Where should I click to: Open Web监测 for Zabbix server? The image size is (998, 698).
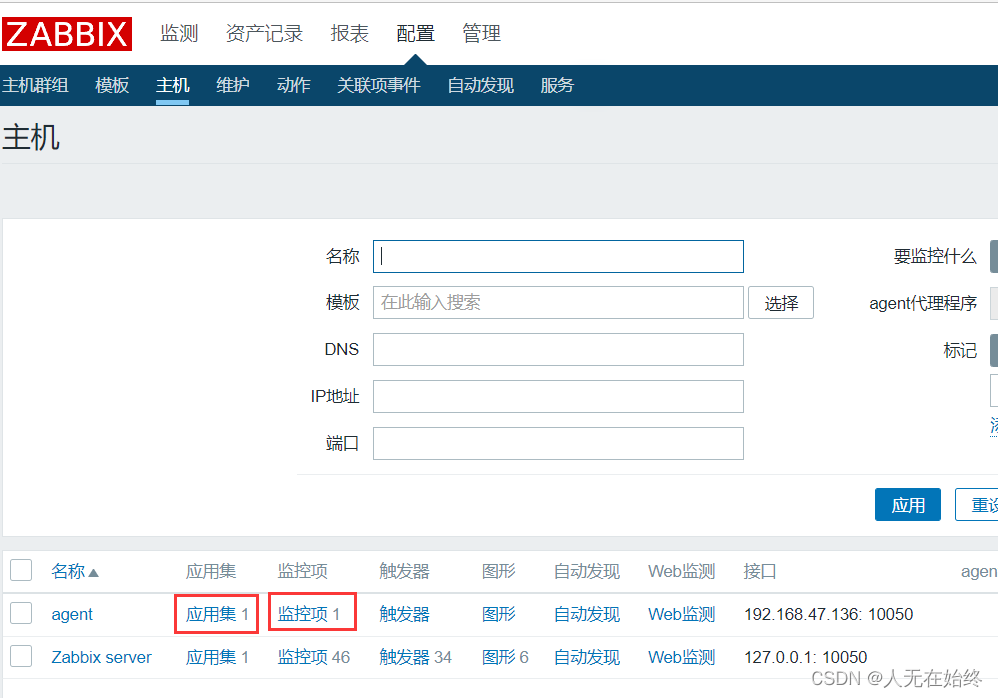tap(682, 657)
